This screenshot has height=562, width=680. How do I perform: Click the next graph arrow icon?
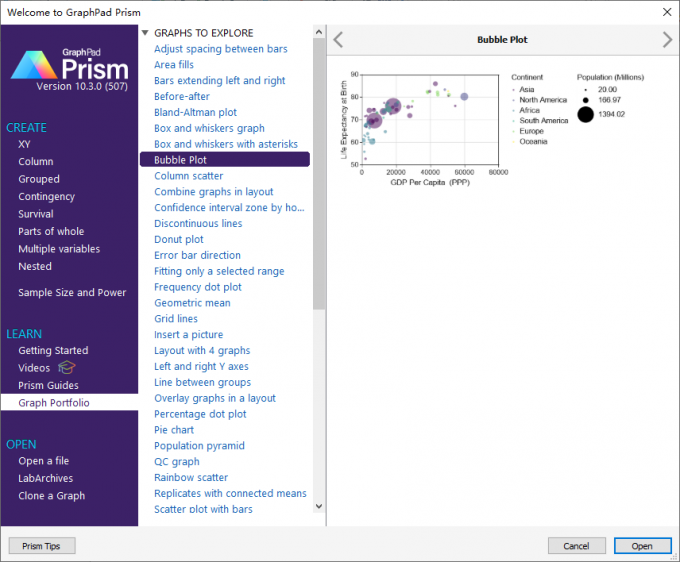667,40
